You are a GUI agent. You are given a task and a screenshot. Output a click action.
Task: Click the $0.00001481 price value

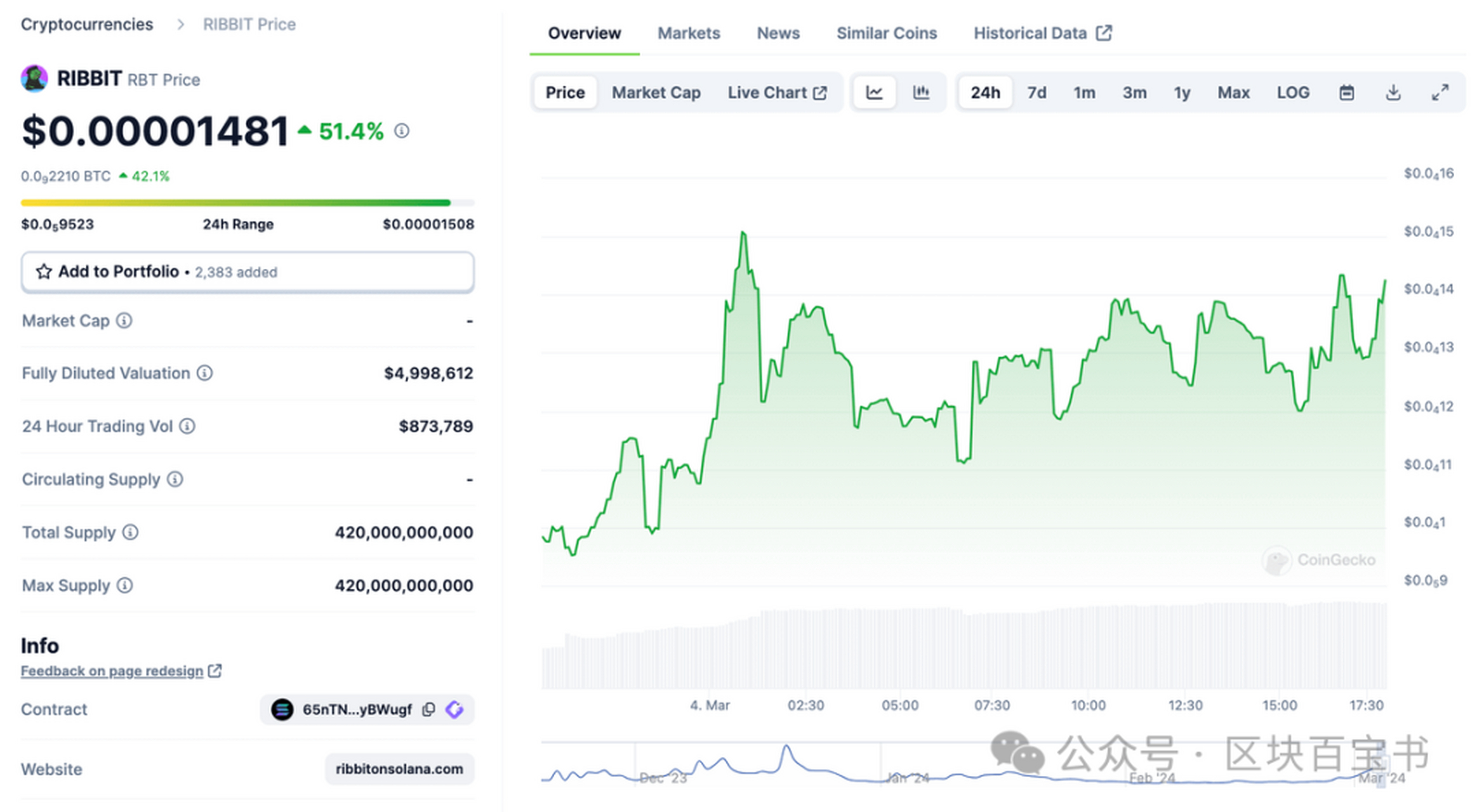(x=155, y=131)
